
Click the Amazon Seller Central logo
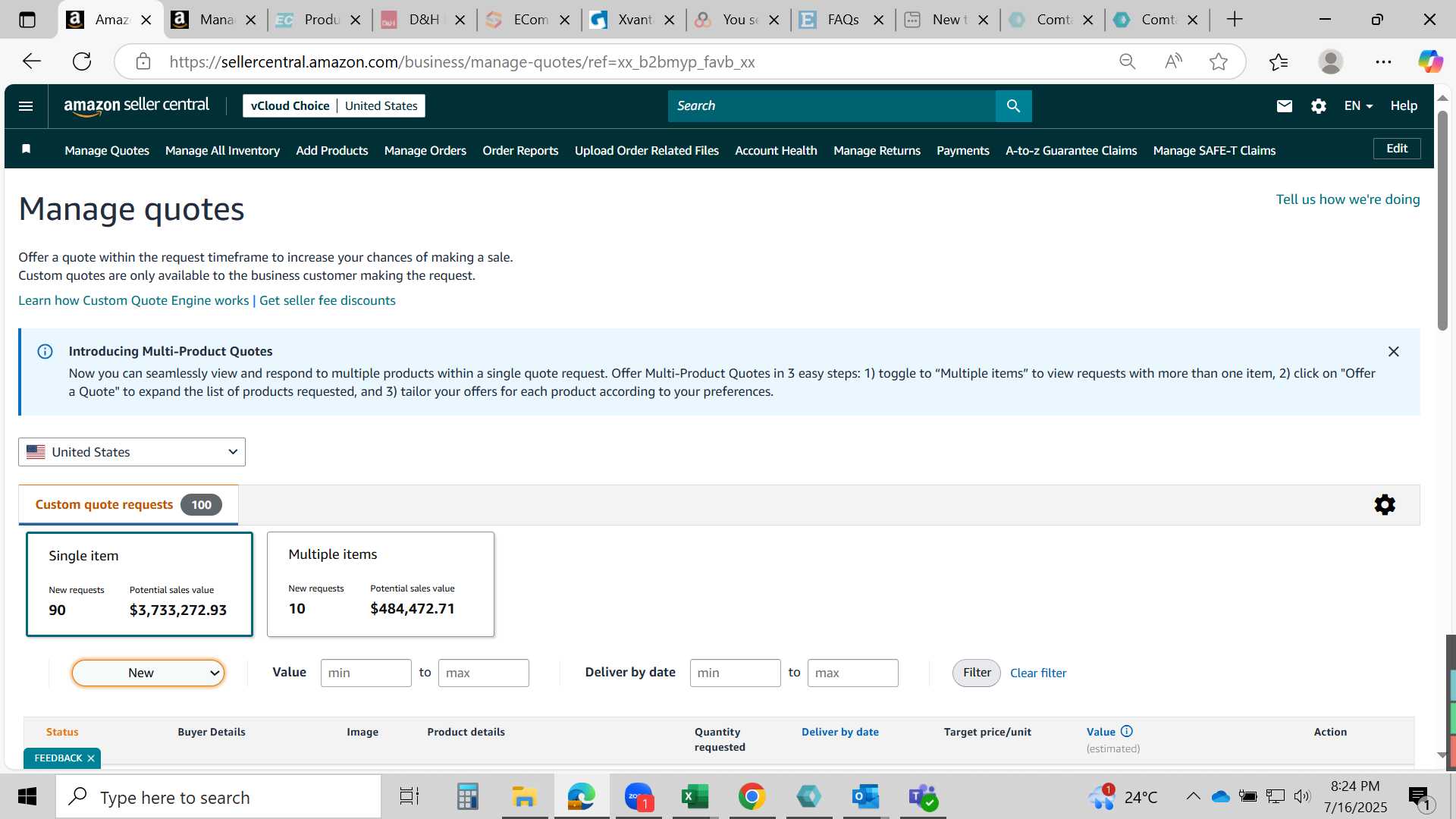click(136, 106)
